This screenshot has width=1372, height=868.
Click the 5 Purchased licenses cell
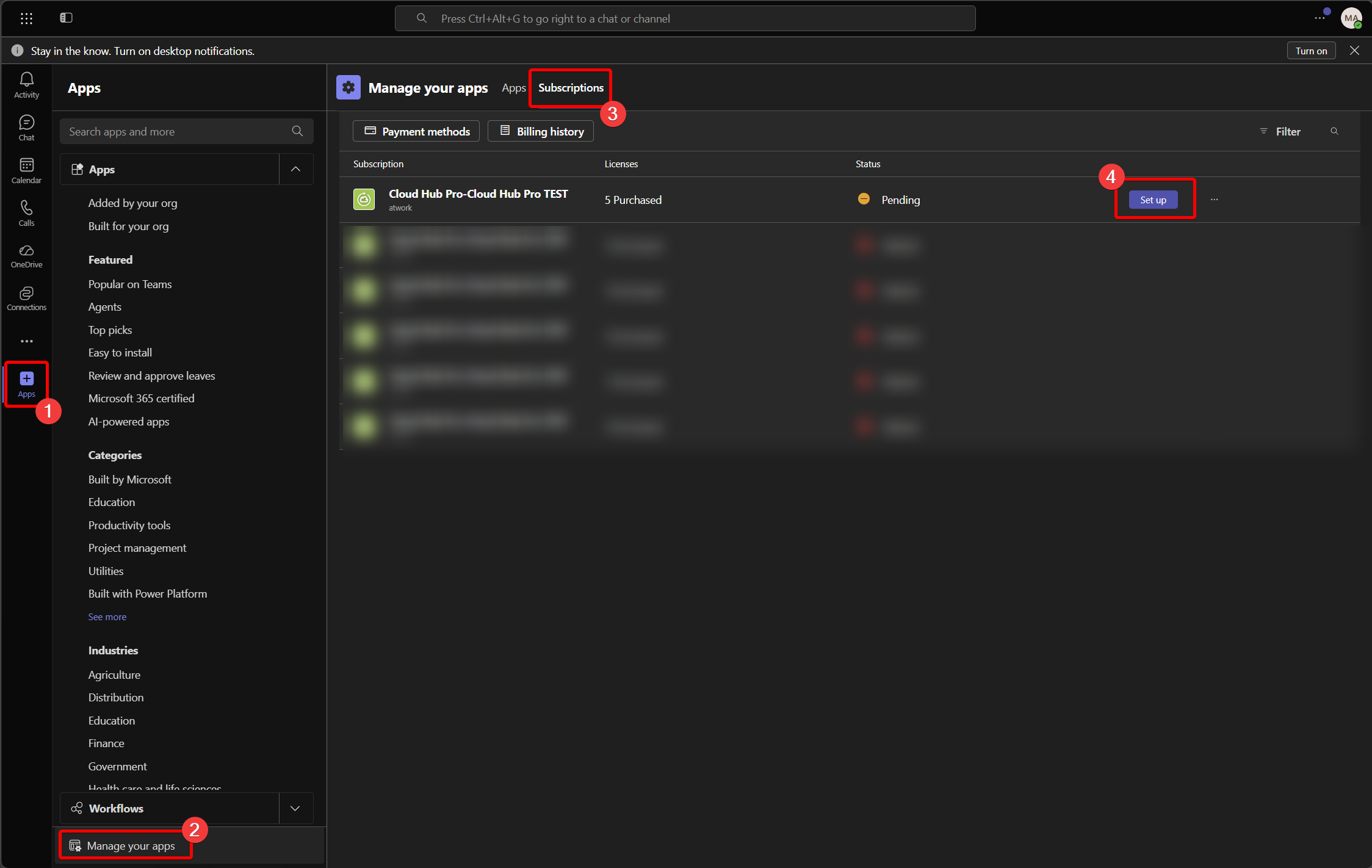point(633,200)
